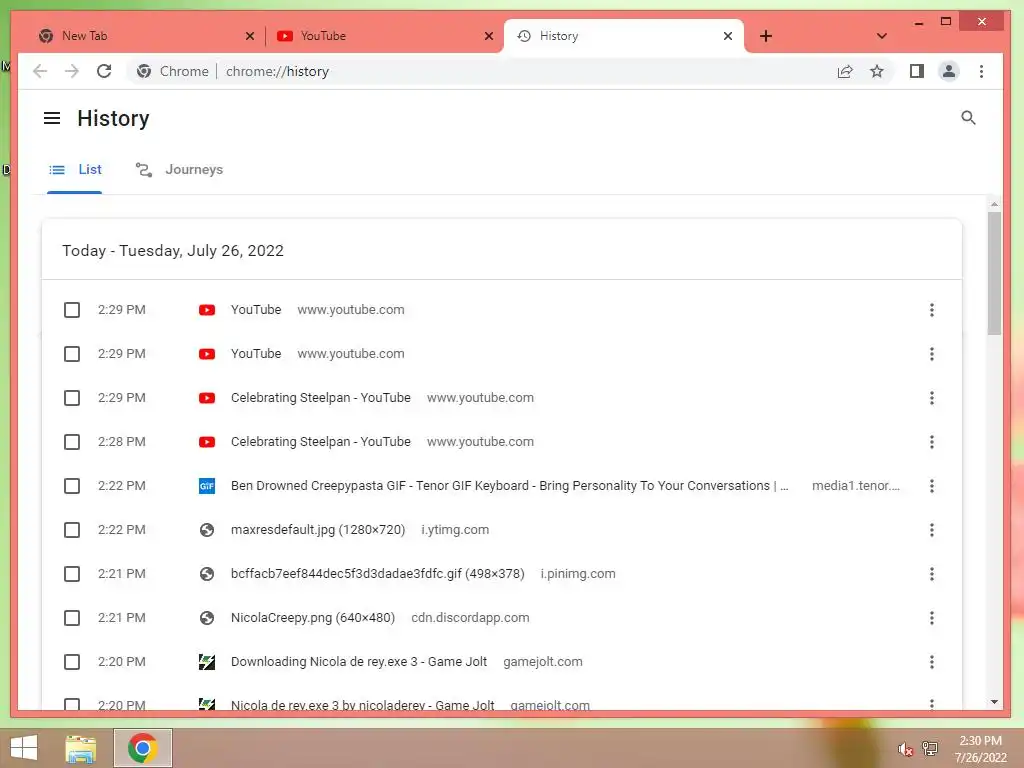Open the bcffacb7eef844dec5f3d3dadae3fdfc.gif link
The image size is (1024, 768).
(x=377, y=573)
